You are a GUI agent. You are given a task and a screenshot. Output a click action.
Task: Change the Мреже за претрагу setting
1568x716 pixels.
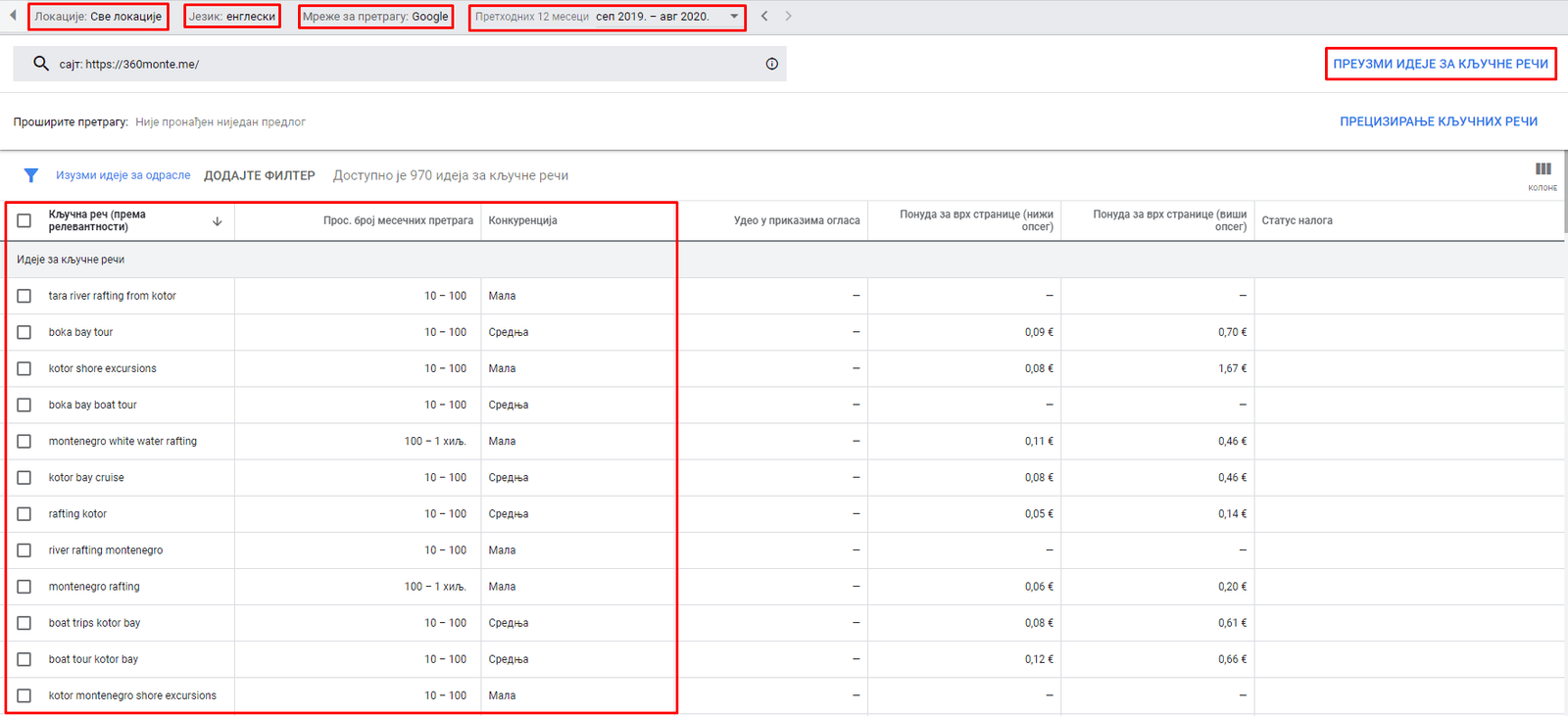375,17
